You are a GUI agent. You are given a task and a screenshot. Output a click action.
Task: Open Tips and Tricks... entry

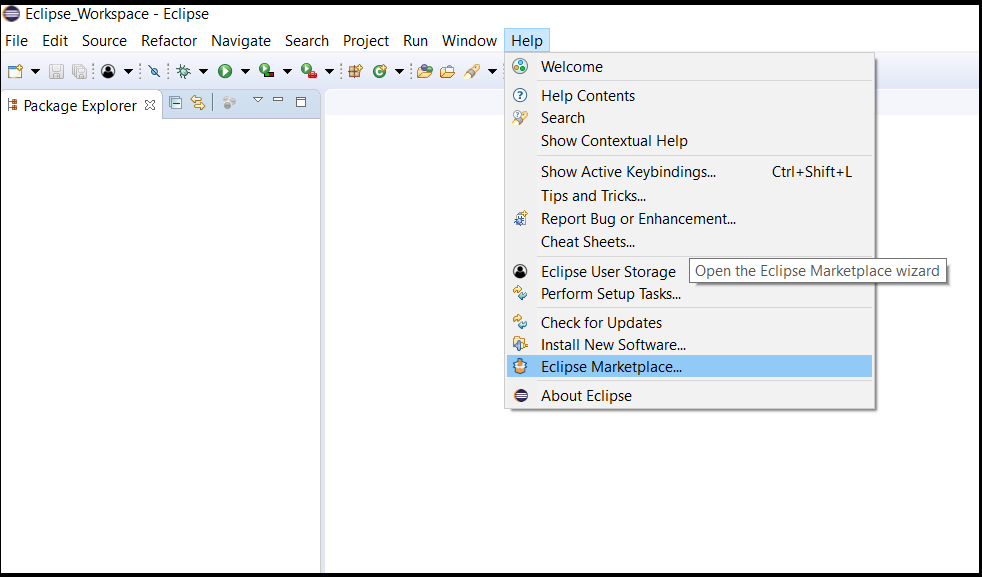tap(689, 196)
